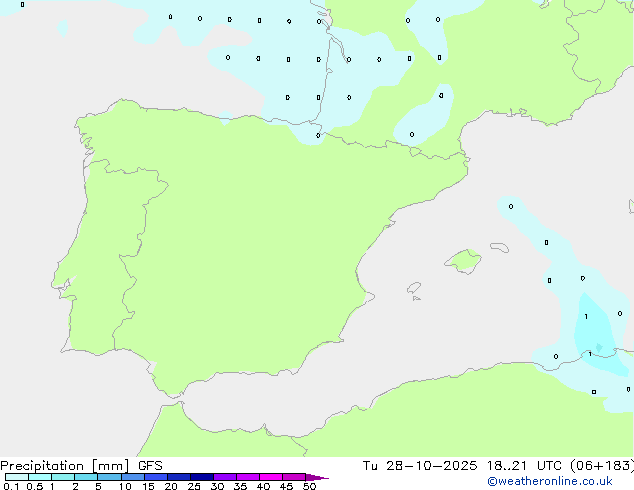Click the '35' legend scale label
Screen dimensions: 634x490
click(x=240, y=486)
